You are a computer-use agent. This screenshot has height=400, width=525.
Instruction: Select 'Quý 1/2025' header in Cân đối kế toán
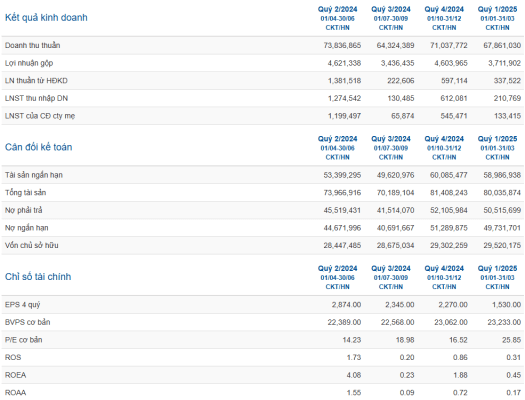pos(497,139)
